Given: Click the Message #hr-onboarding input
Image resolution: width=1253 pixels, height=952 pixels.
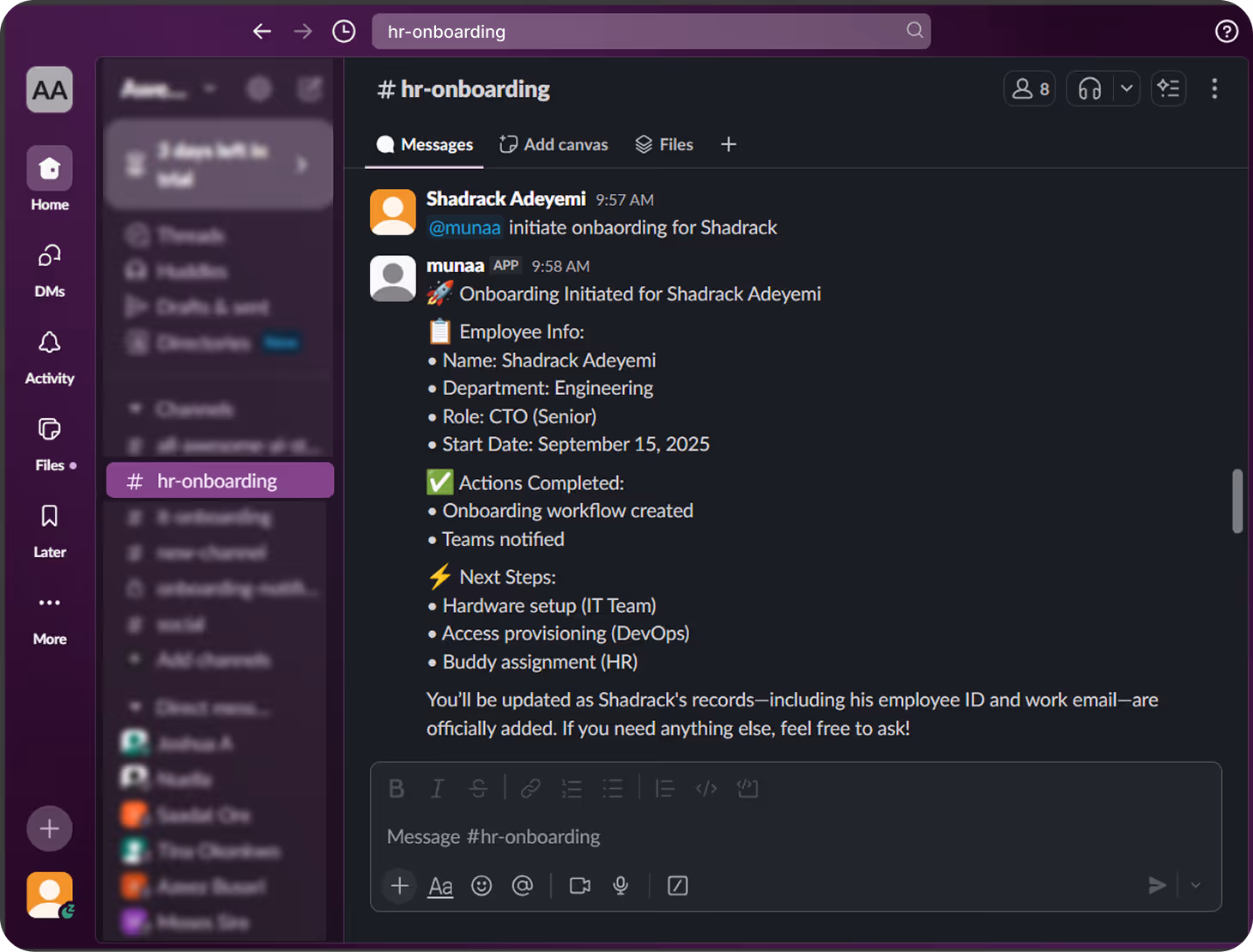Looking at the screenshot, I should point(796,836).
